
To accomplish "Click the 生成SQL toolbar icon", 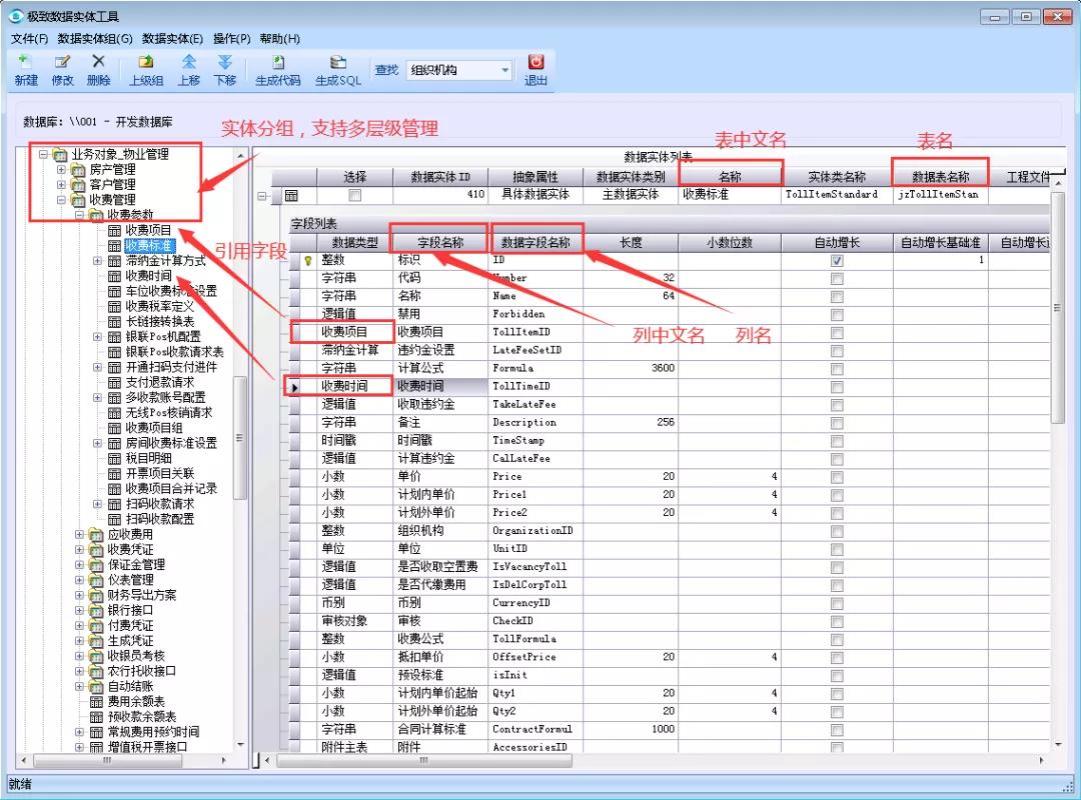I will click(x=338, y=62).
